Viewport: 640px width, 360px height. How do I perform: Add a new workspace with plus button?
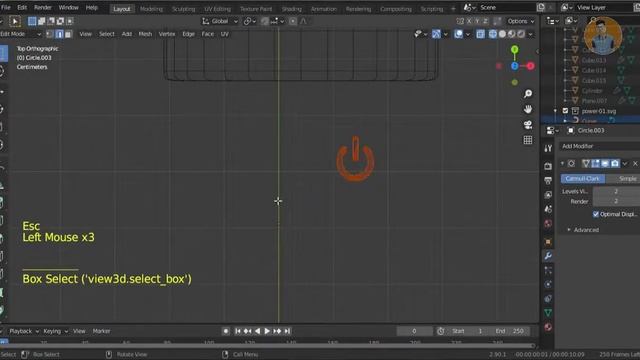[x=453, y=9]
